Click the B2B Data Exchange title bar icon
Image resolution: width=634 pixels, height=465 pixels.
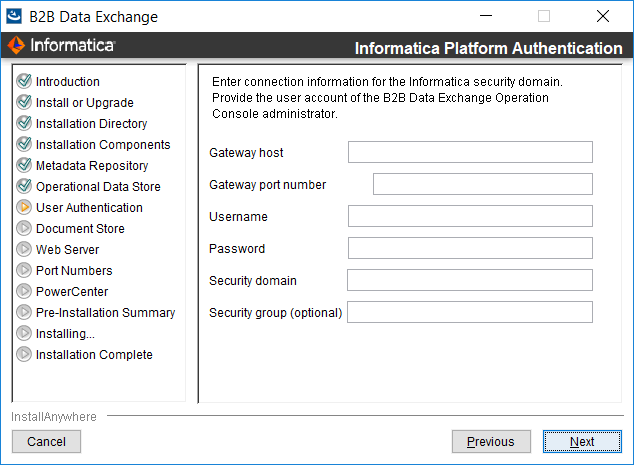(x=15, y=16)
